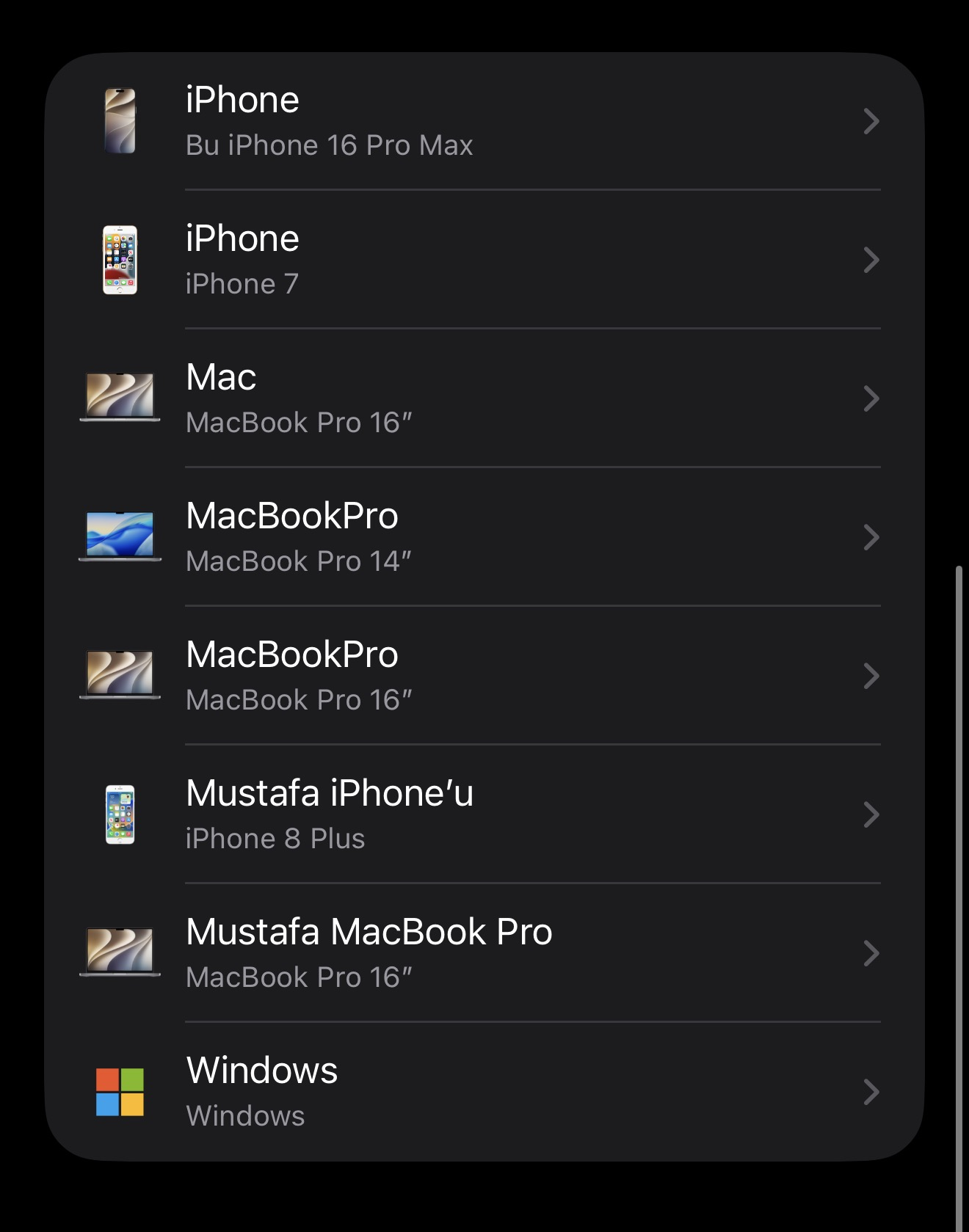Tap the Windows logo icon

click(x=120, y=1092)
